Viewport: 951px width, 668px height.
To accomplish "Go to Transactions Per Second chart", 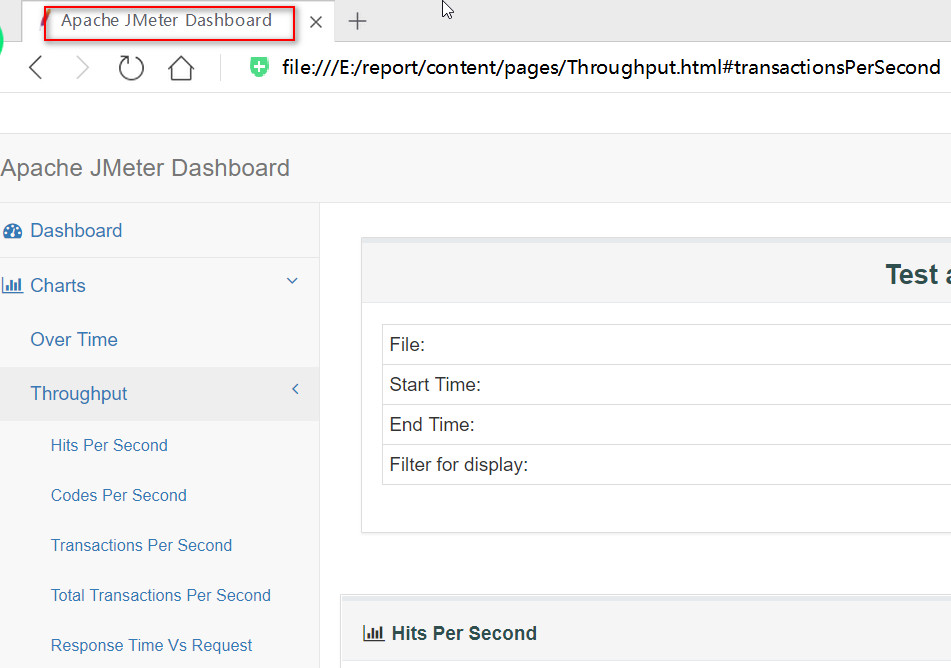I will click(x=141, y=545).
